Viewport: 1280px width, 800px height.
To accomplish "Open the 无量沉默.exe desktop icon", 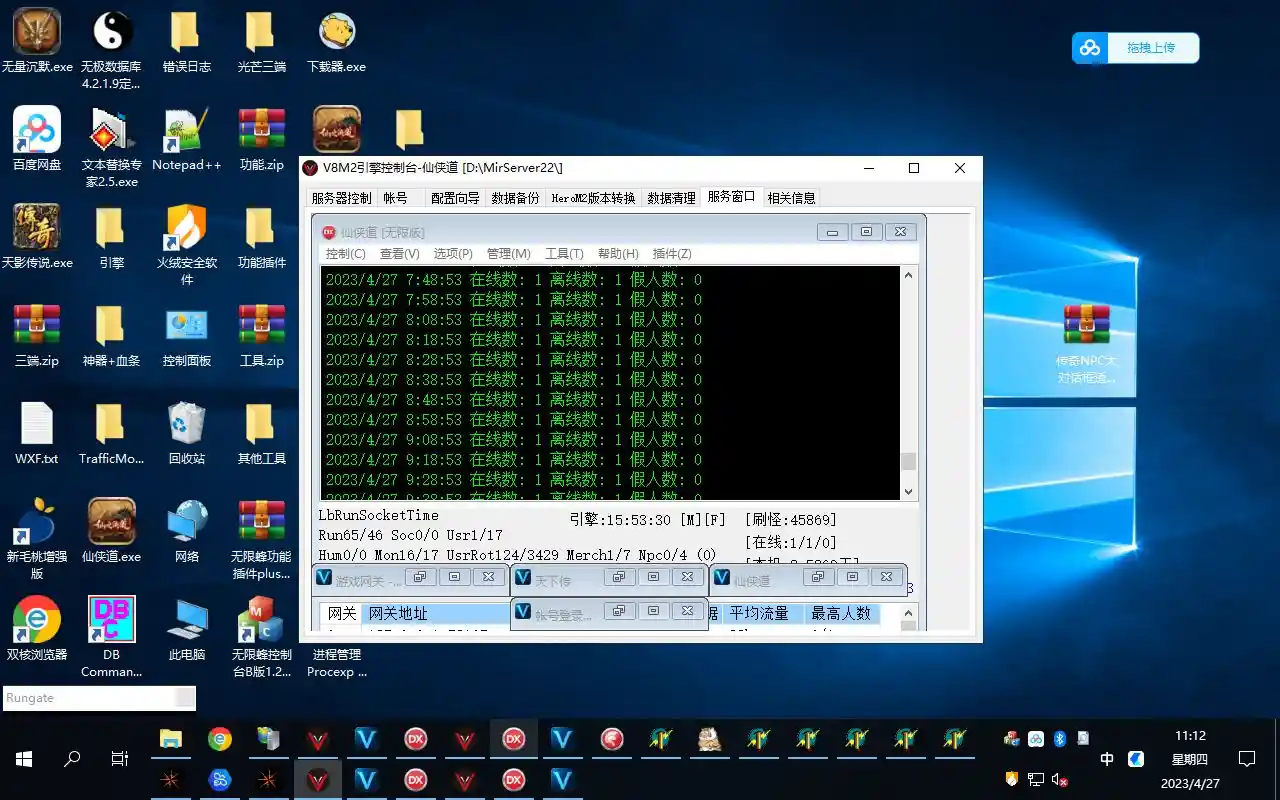I will pos(37,41).
